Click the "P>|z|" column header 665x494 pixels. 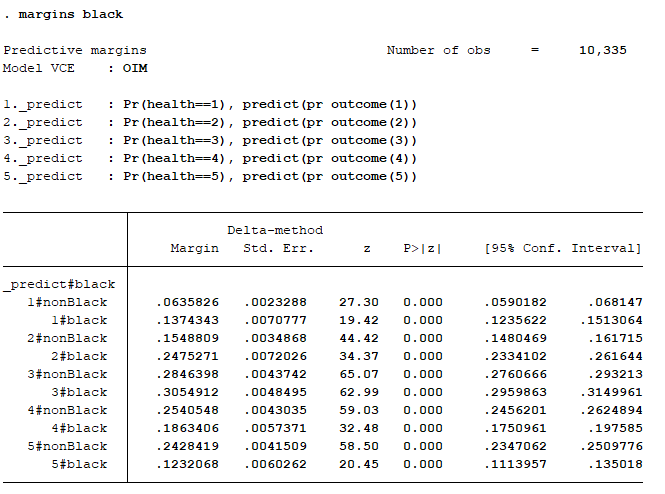[422, 249]
